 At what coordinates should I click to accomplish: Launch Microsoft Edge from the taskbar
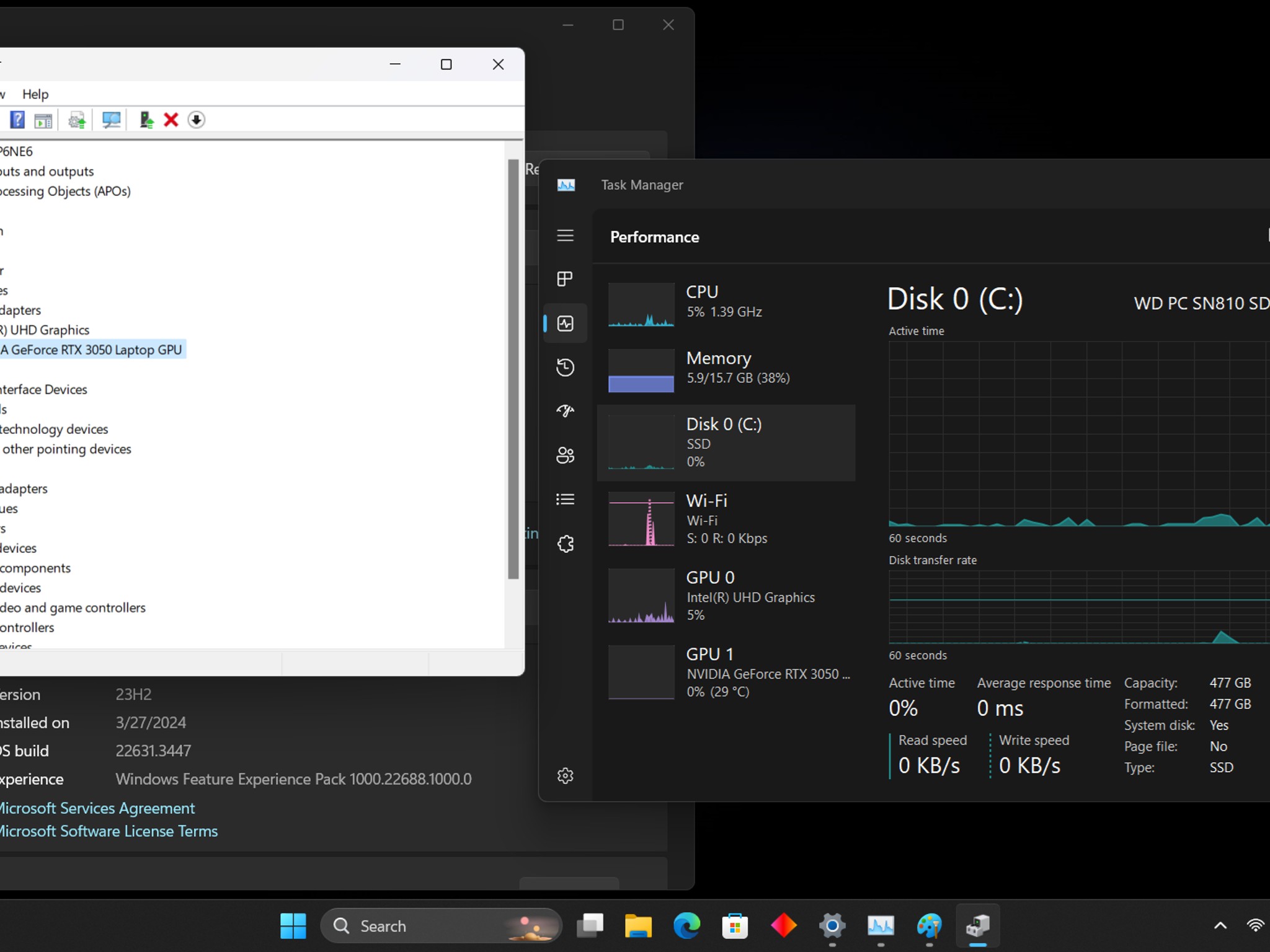[x=686, y=926]
